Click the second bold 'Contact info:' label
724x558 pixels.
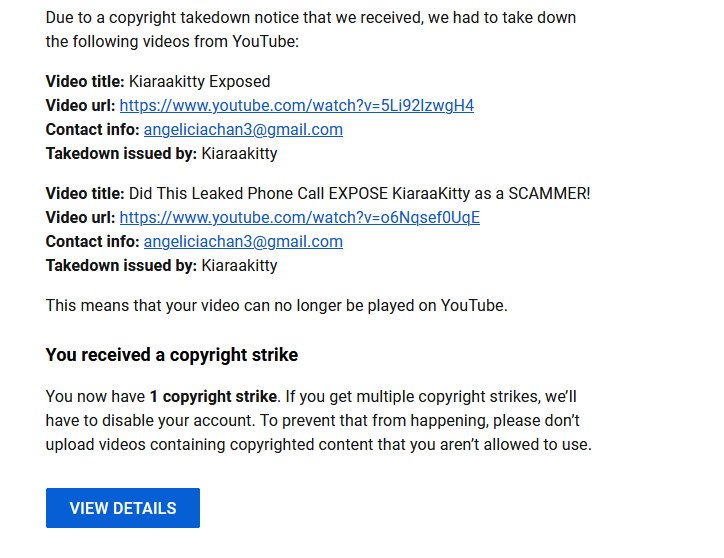pos(92,242)
